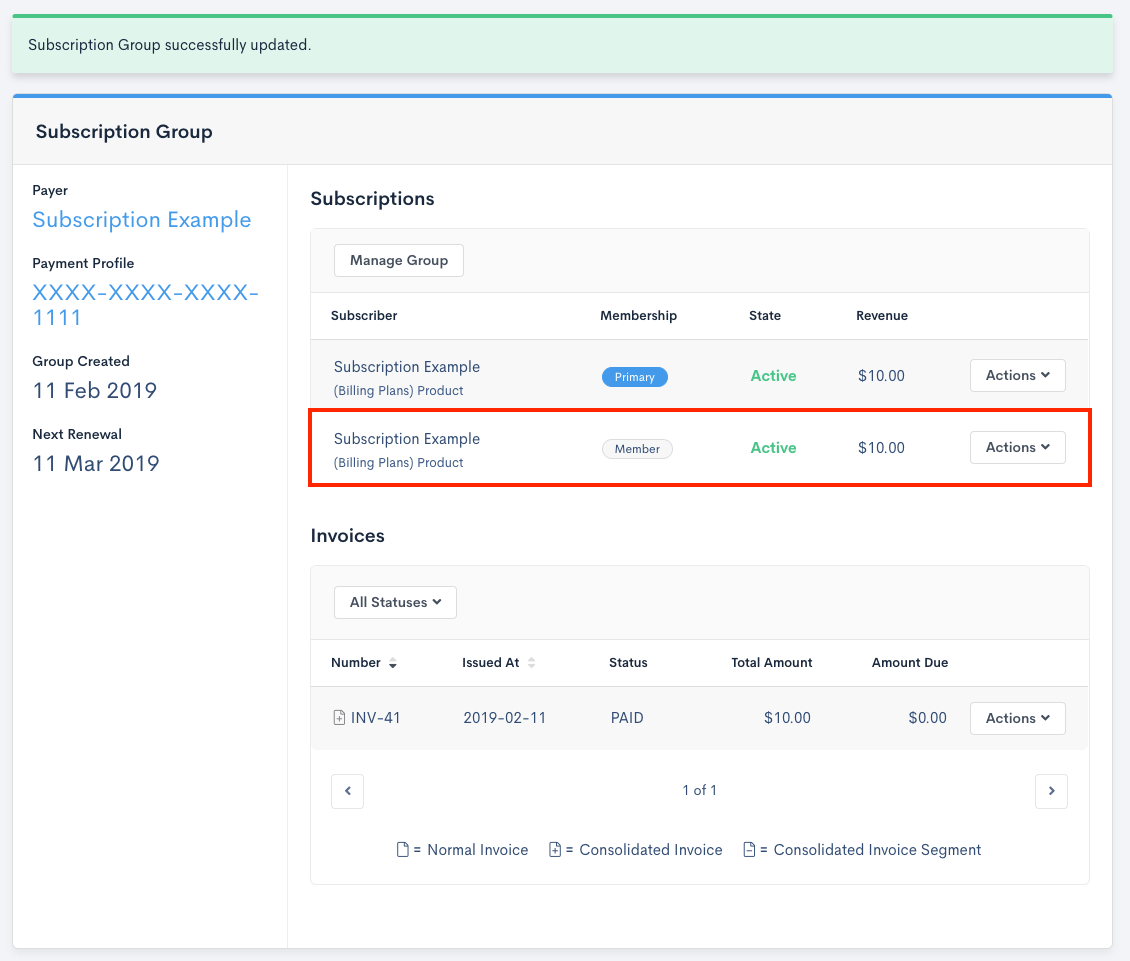Image resolution: width=1130 pixels, height=961 pixels.
Task: Click the Member membership badge
Action: tap(637, 449)
